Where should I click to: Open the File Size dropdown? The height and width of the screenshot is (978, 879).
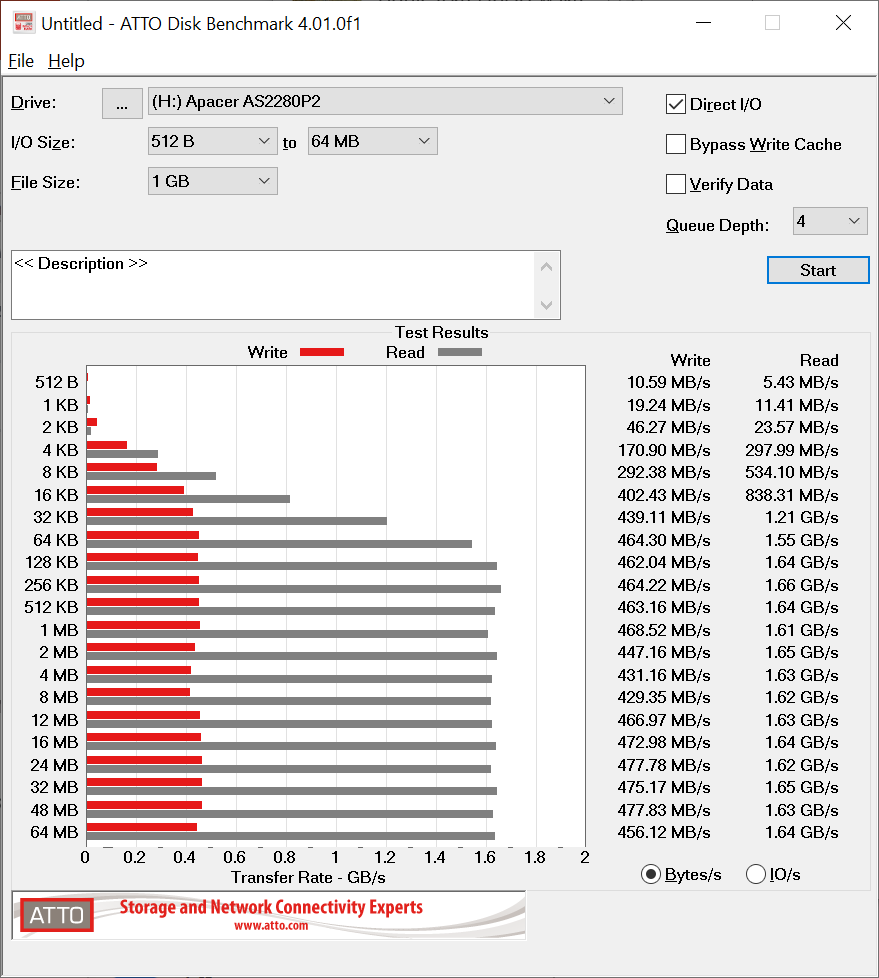pyautogui.click(x=213, y=182)
